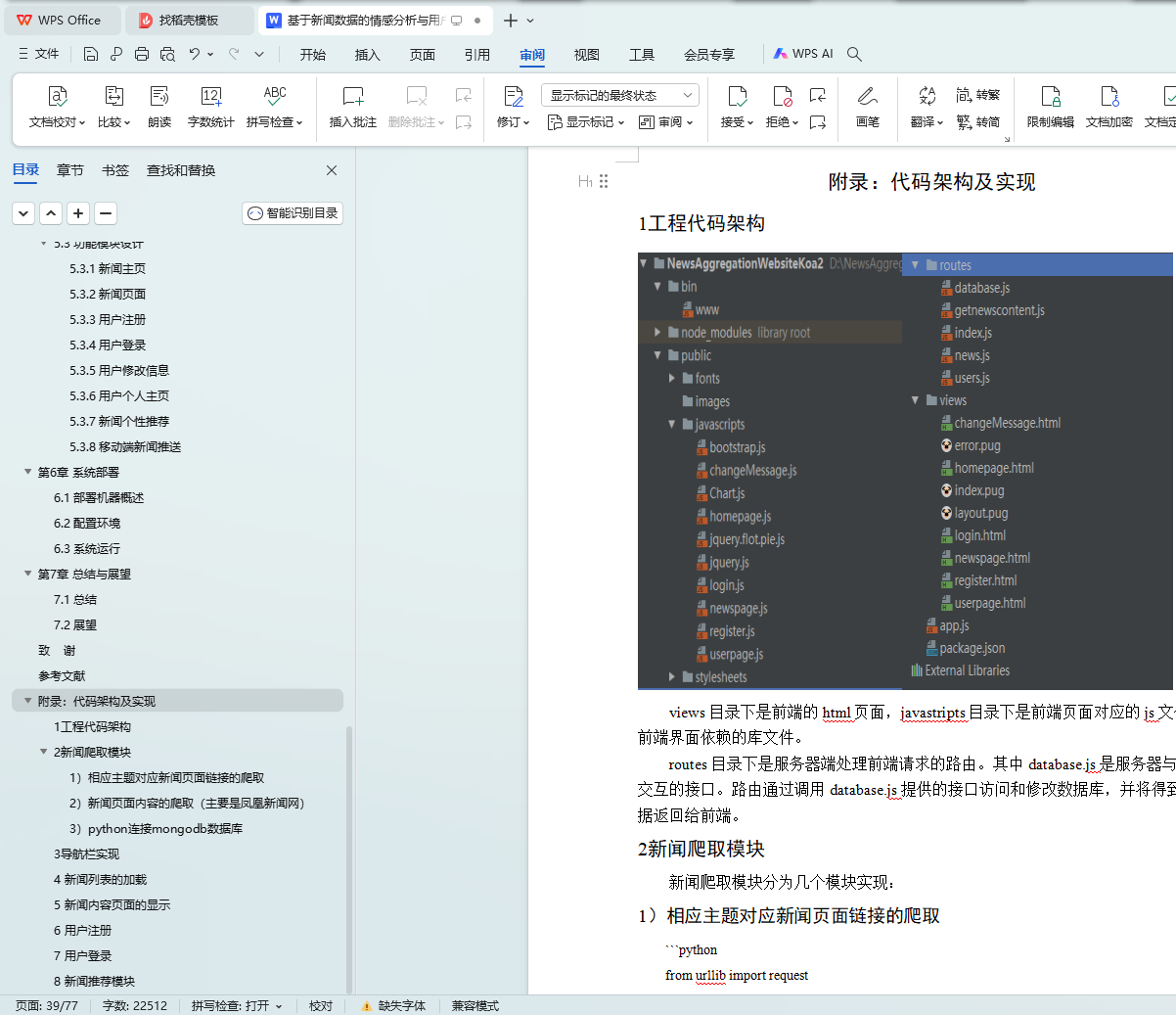Viewport: 1176px width, 1015px height.
Task: Click 页面: 39/77 in status bar
Action: point(47,1005)
